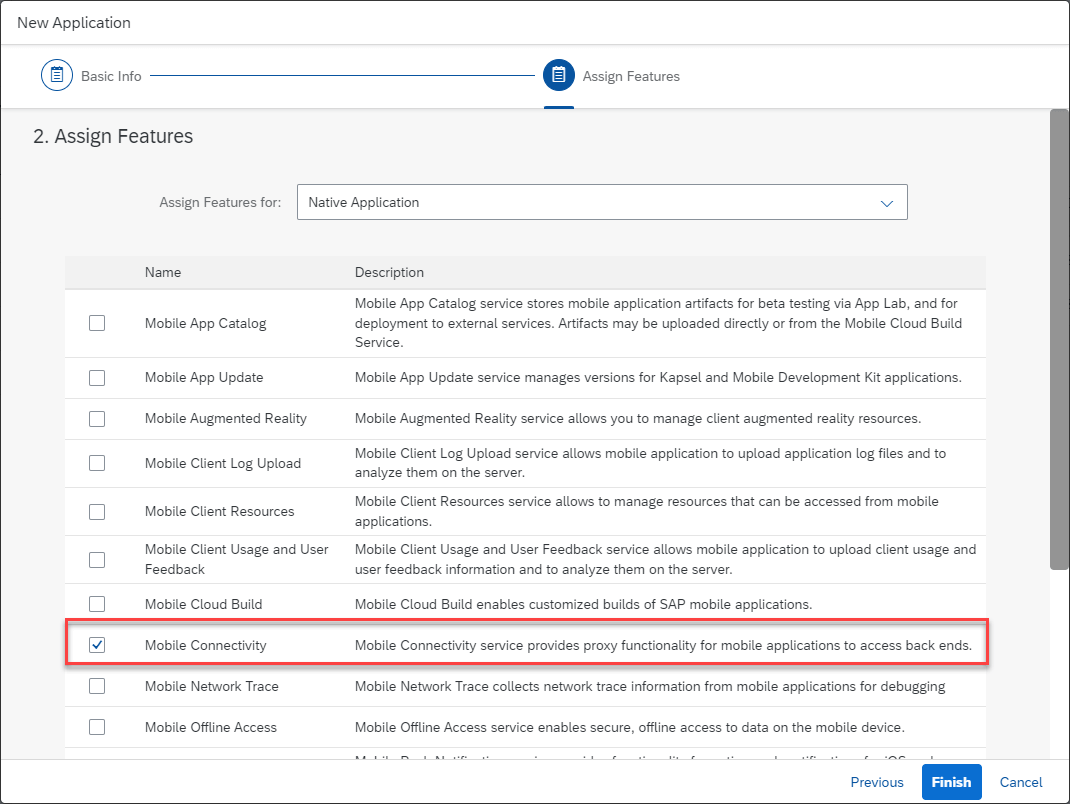Enable the Mobile Network Trace feature
The image size is (1070, 804).
(97, 686)
